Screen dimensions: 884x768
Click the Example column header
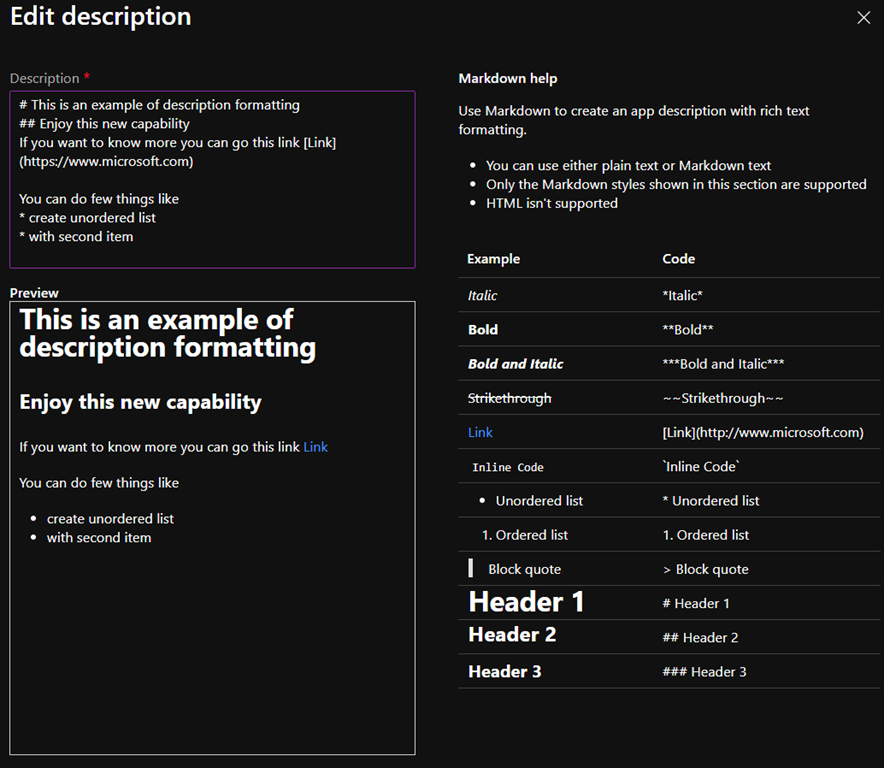tap(493, 259)
